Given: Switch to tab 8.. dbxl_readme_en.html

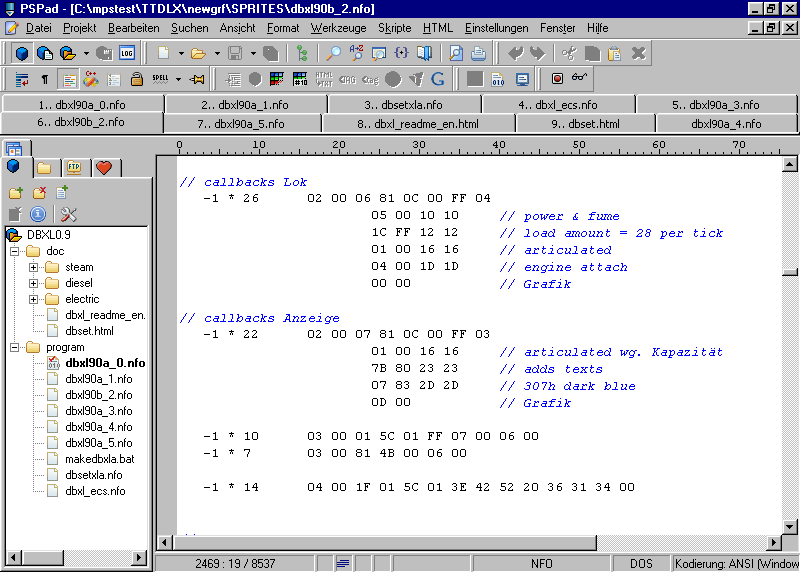Looking at the screenshot, I should click(x=418, y=123).
